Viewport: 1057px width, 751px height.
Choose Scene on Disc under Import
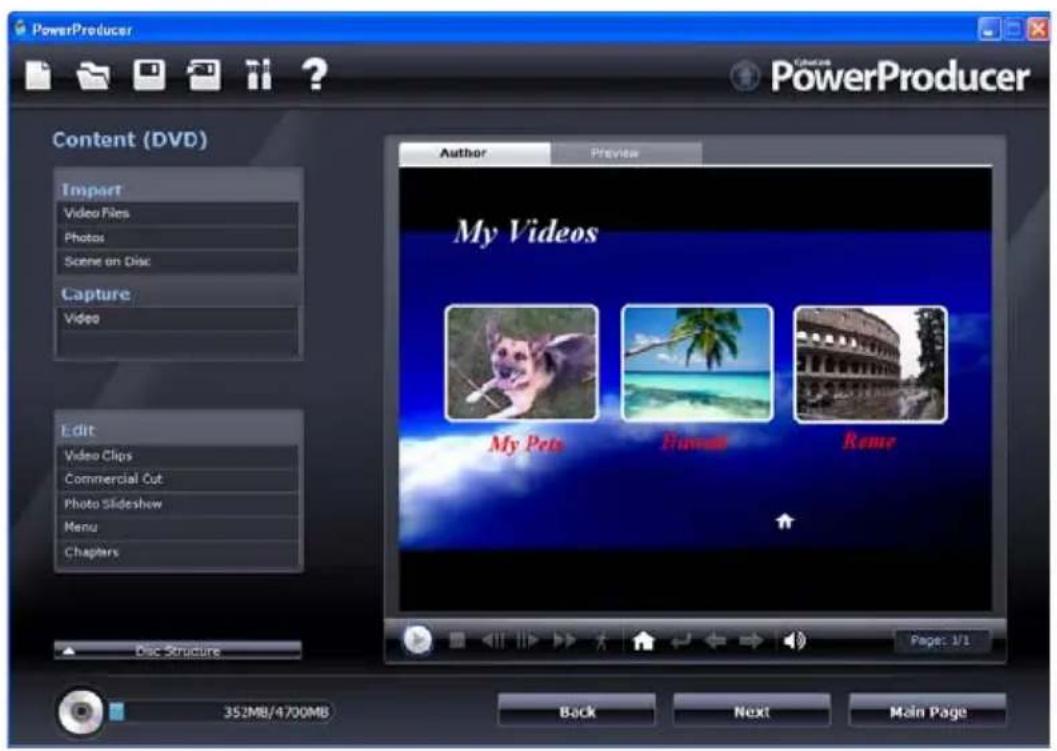178,262
